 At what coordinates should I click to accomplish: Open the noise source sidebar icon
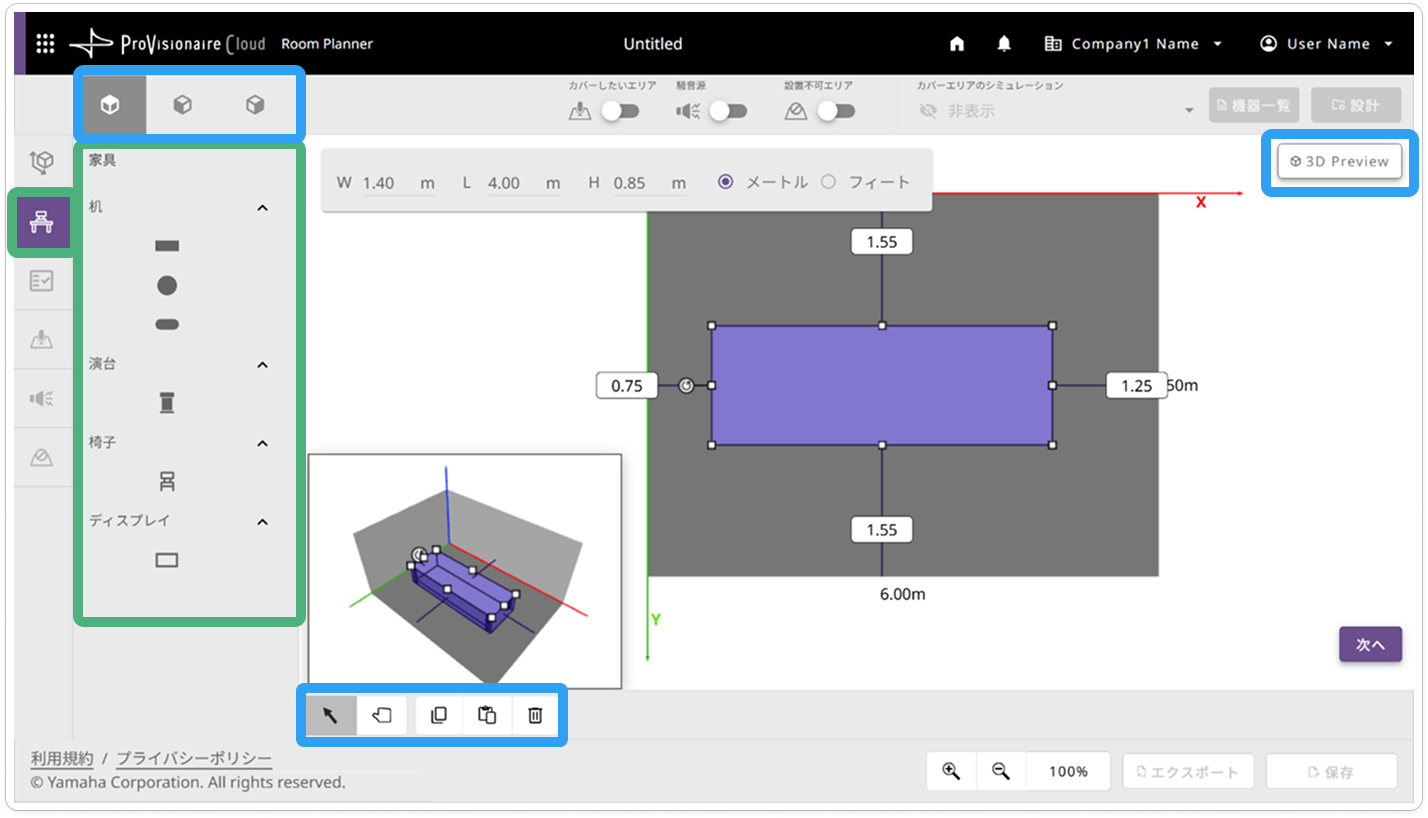pyautogui.click(x=41, y=399)
